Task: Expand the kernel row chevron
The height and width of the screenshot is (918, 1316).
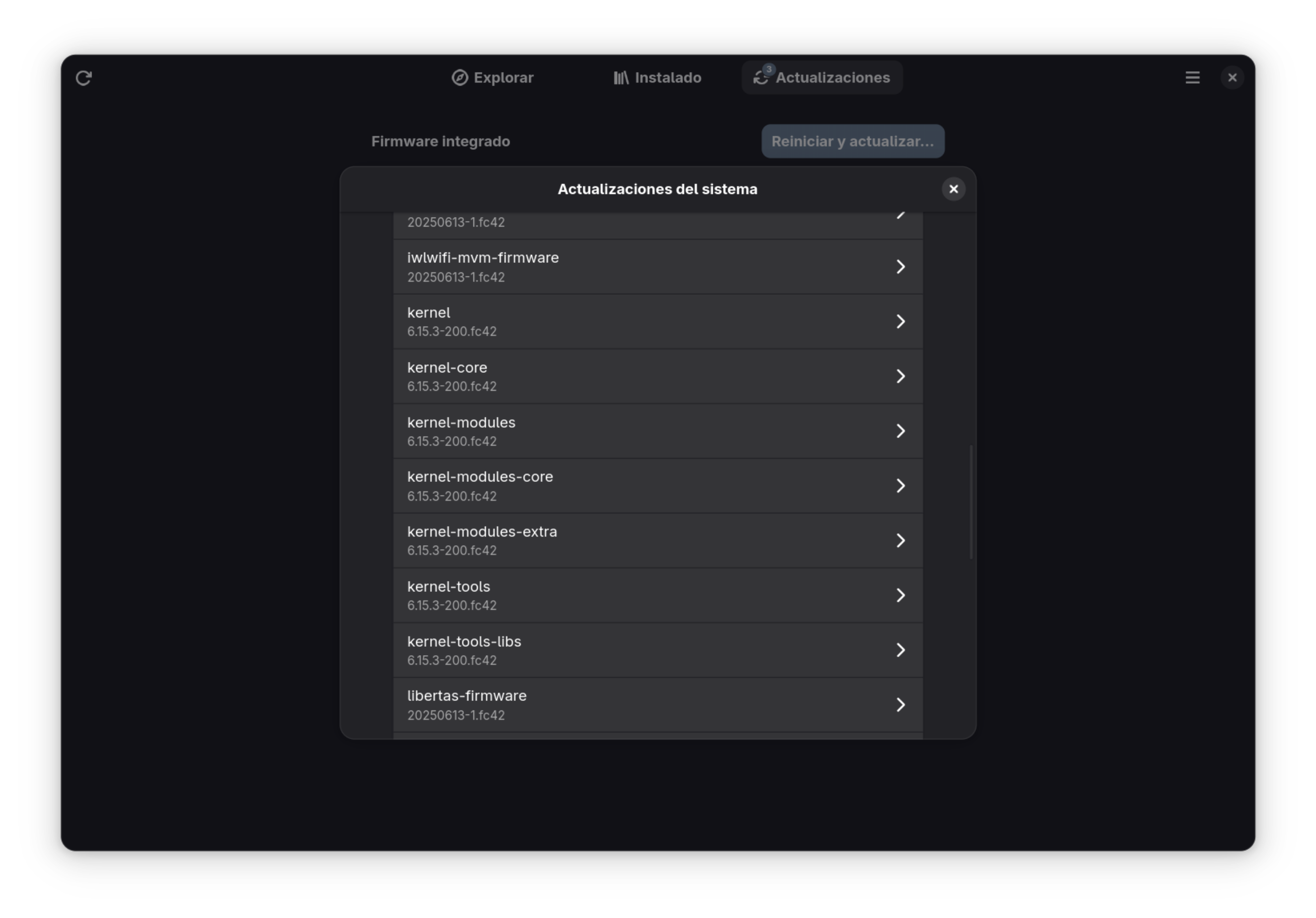Action: 900,321
